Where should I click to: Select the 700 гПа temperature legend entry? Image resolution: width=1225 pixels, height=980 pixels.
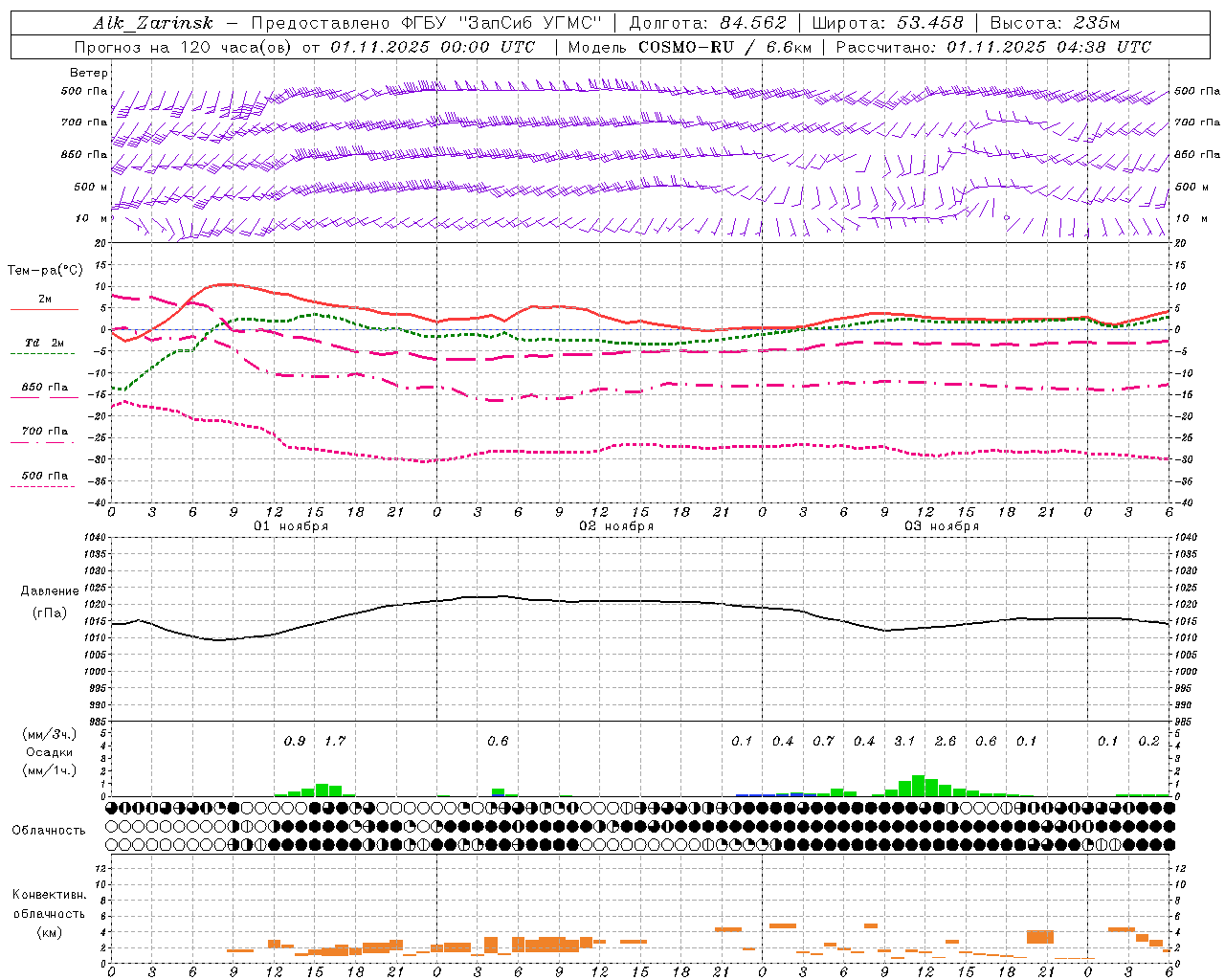[45, 432]
